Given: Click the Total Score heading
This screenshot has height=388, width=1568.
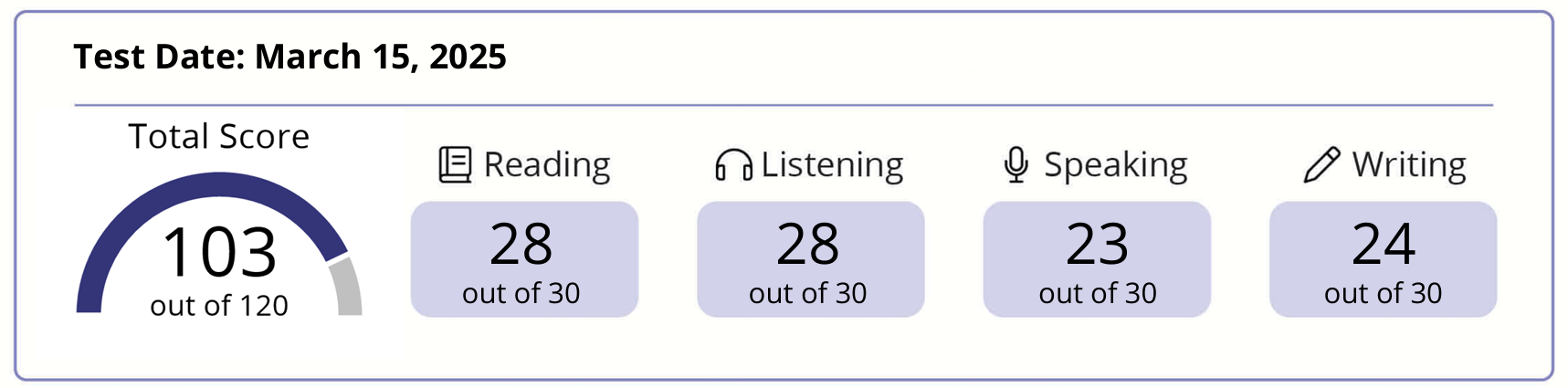Looking at the screenshot, I should [x=219, y=137].
